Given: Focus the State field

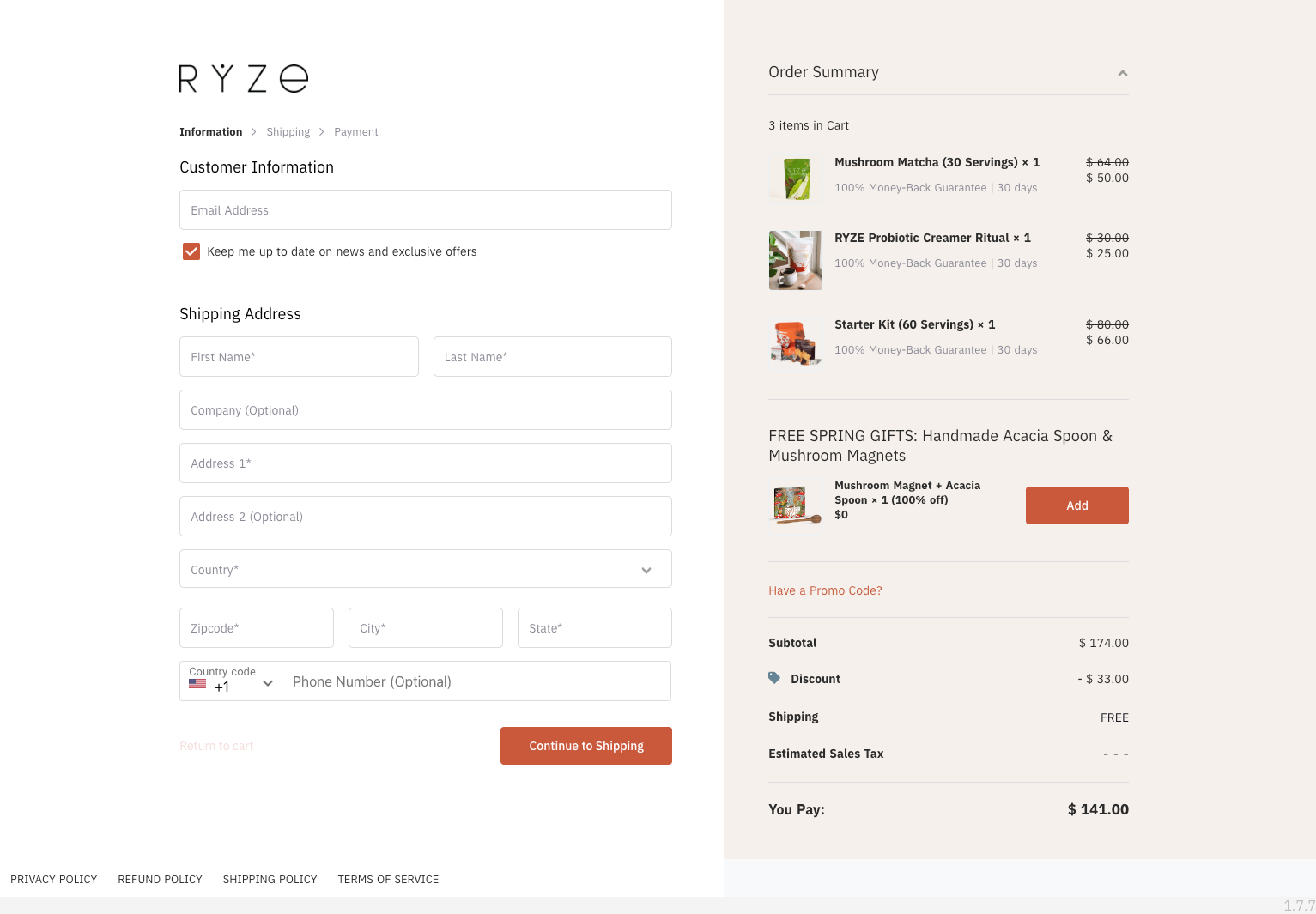Looking at the screenshot, I should [x=595, y=627].
